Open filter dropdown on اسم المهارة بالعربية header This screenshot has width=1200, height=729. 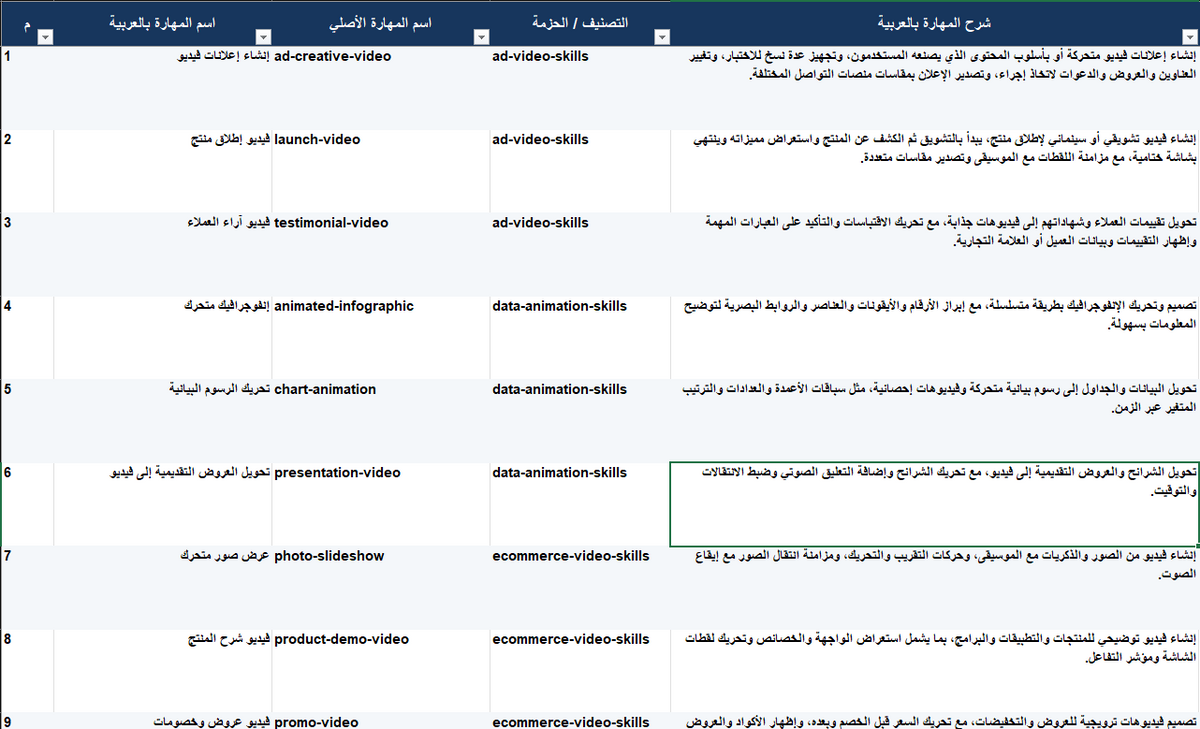coord(262,38)
